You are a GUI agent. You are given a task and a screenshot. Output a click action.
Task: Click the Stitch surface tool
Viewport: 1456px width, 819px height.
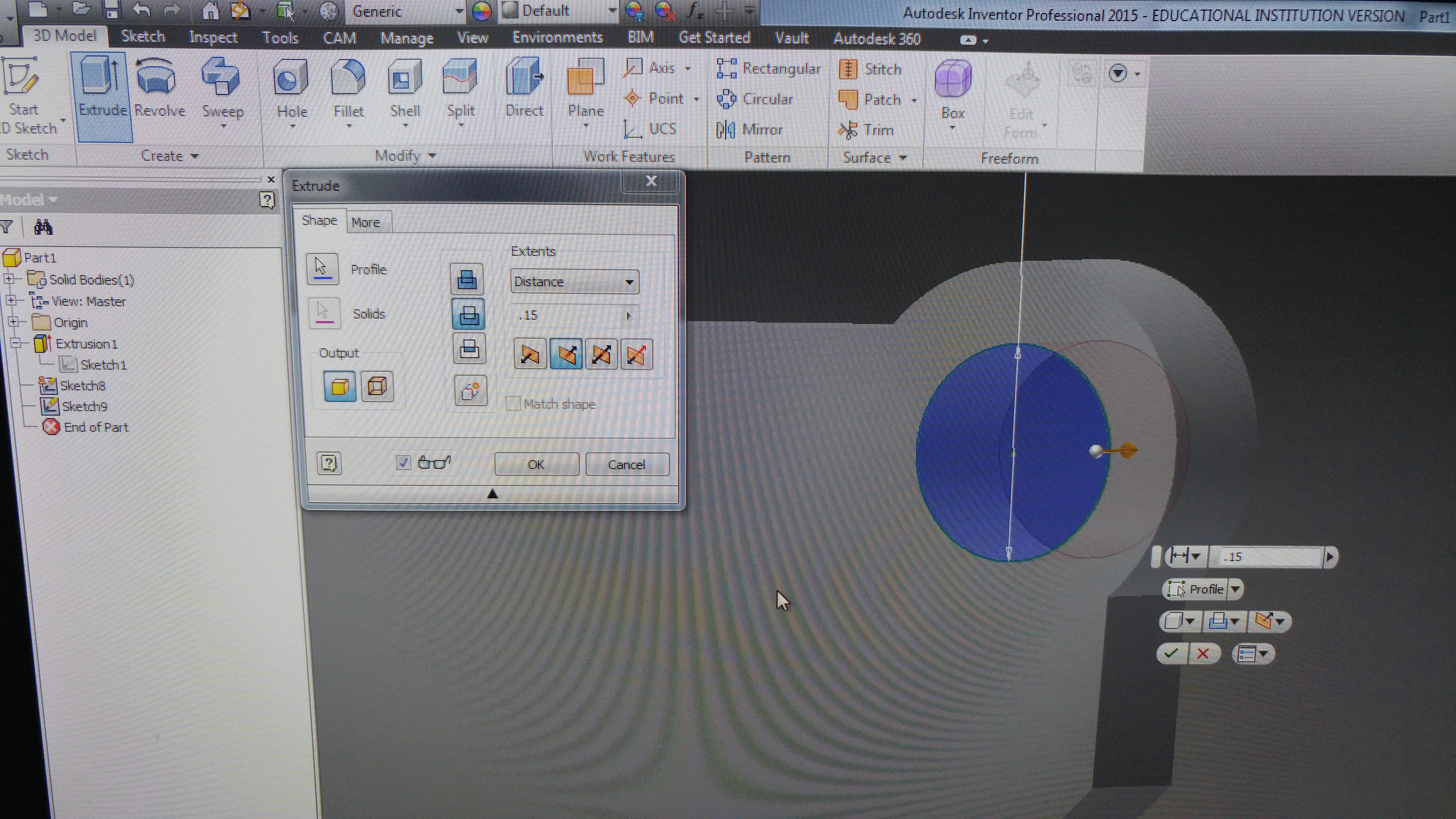point(871,70)
